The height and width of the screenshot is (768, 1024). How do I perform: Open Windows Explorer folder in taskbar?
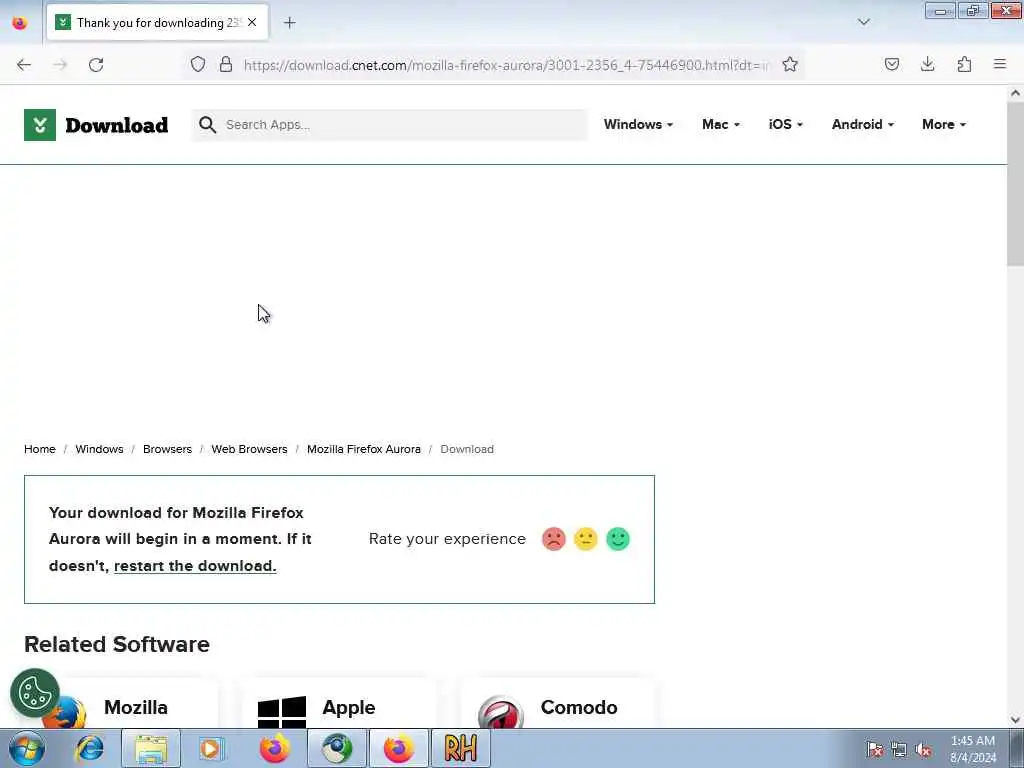point(151,748)
